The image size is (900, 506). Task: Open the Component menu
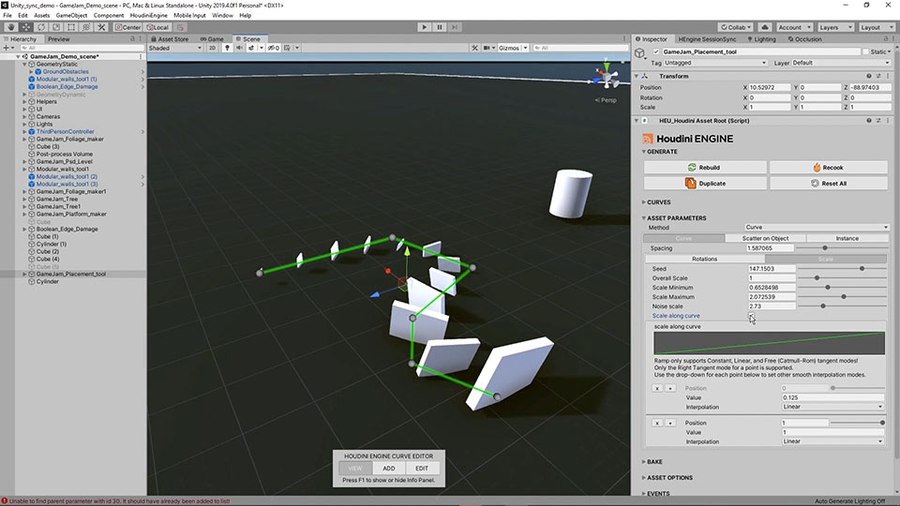click(x=108, y=15)
